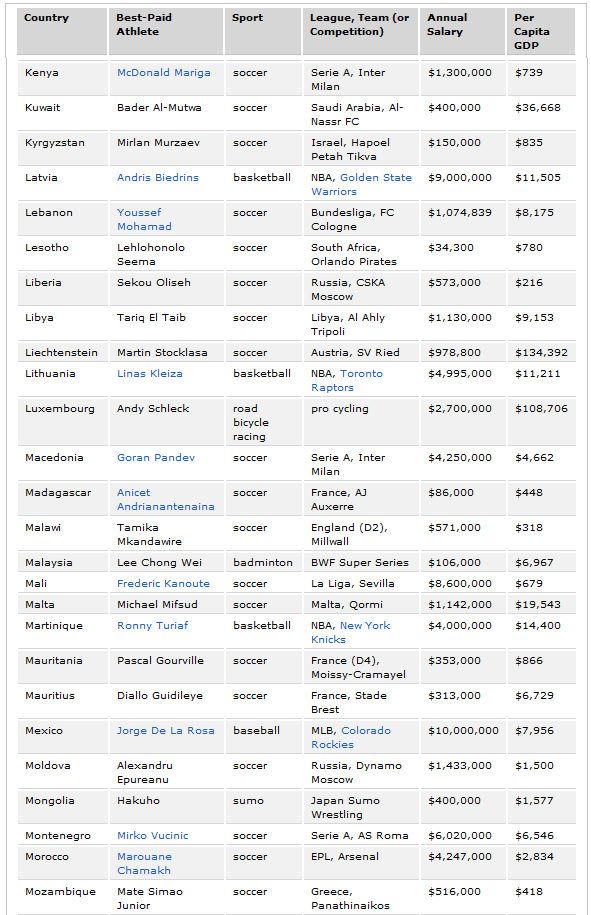Open Golden State Warriors team link
This screenshot has height=915, width=591.
(361, 184)
